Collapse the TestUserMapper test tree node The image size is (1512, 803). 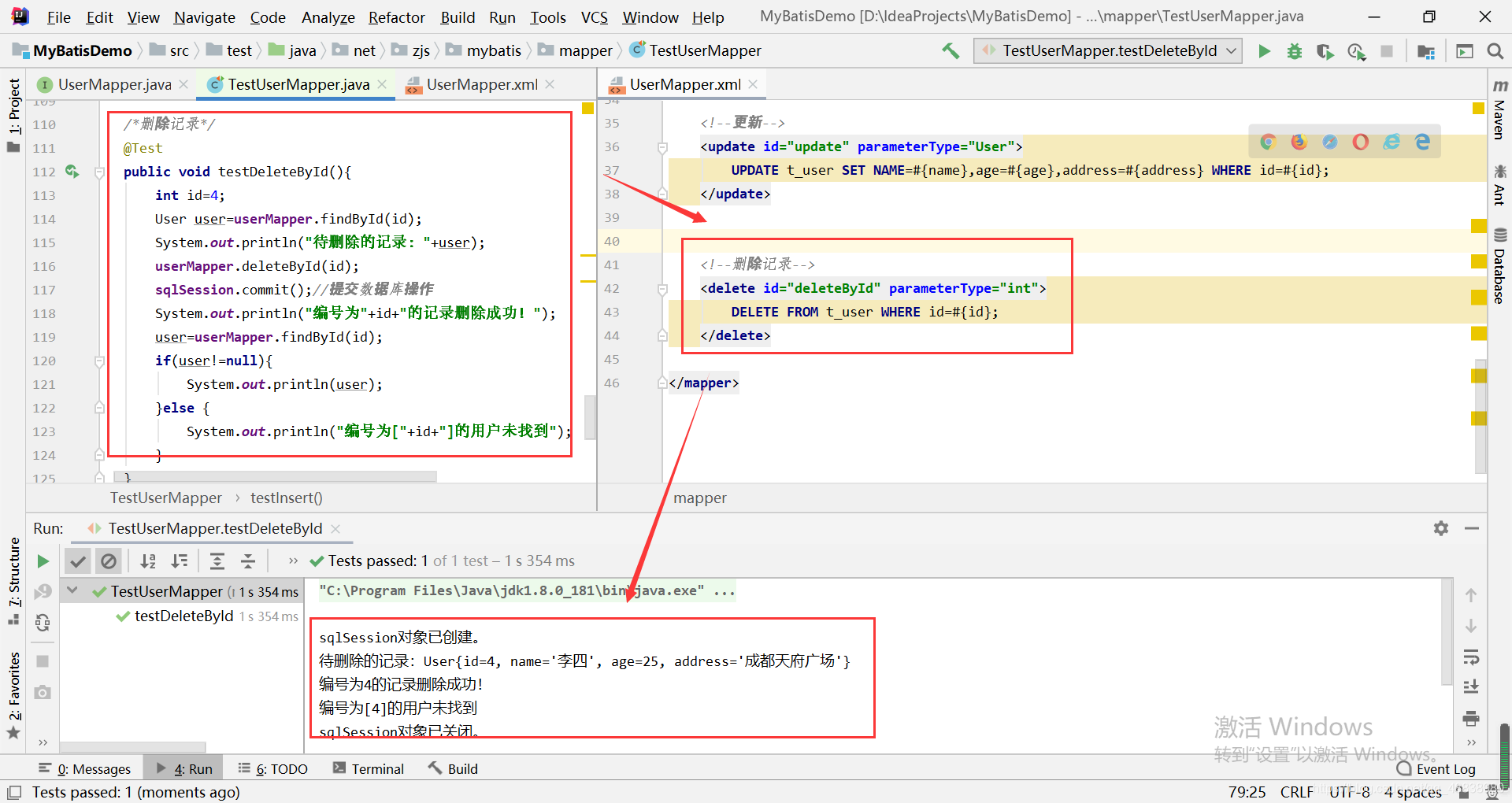pos(72,590)
